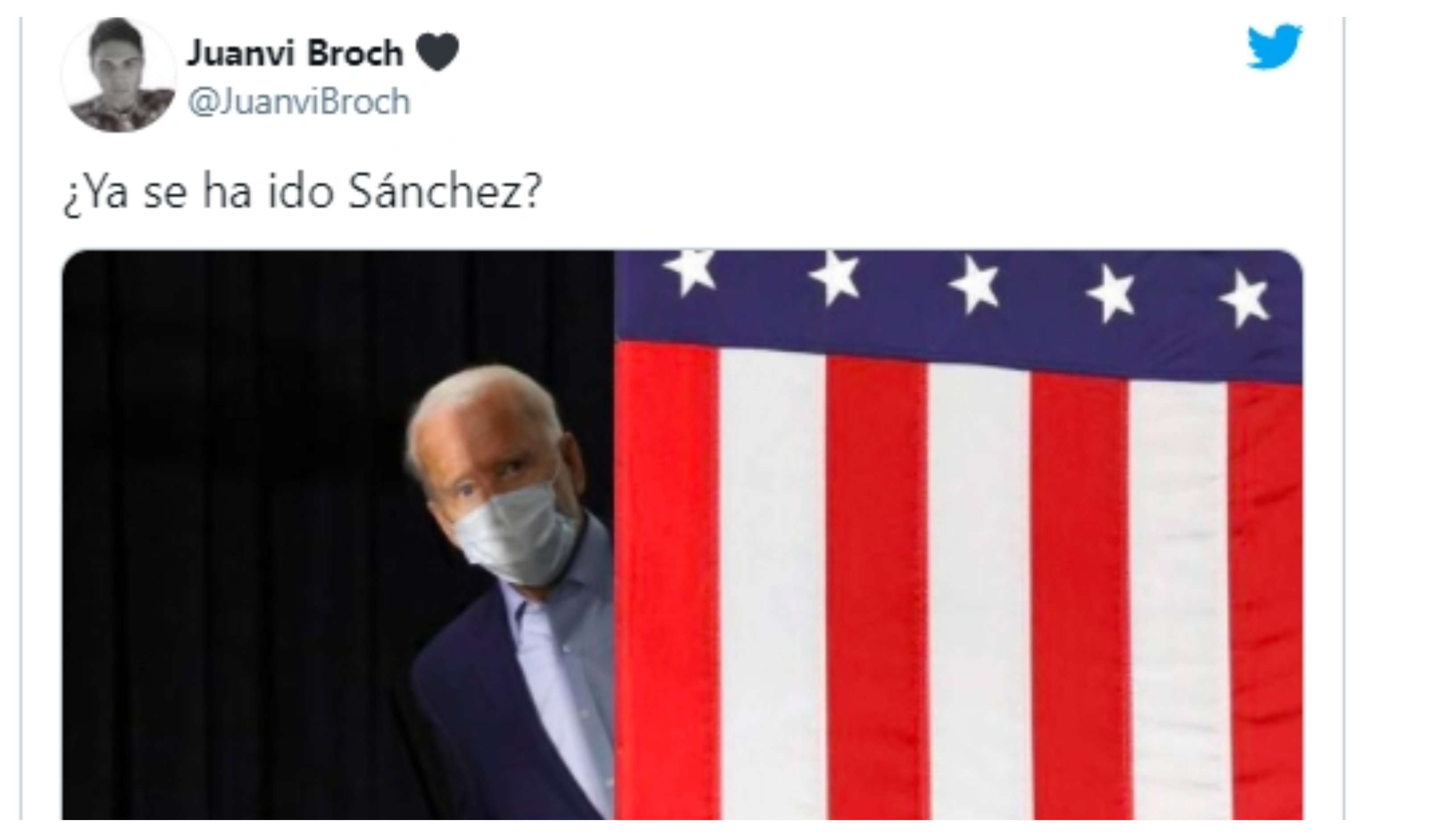Click the black heart emoji beside the name
The height and width of the screenshot is (837, 1456).
[437, 52]
